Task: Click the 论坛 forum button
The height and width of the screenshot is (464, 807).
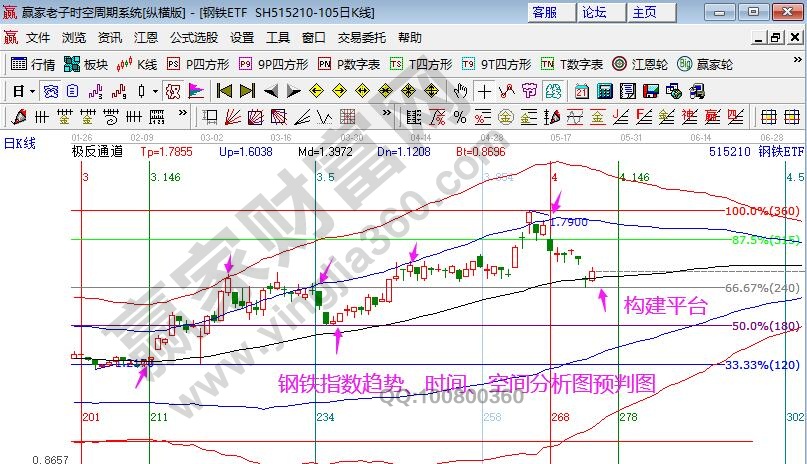Action: [594, 12]
